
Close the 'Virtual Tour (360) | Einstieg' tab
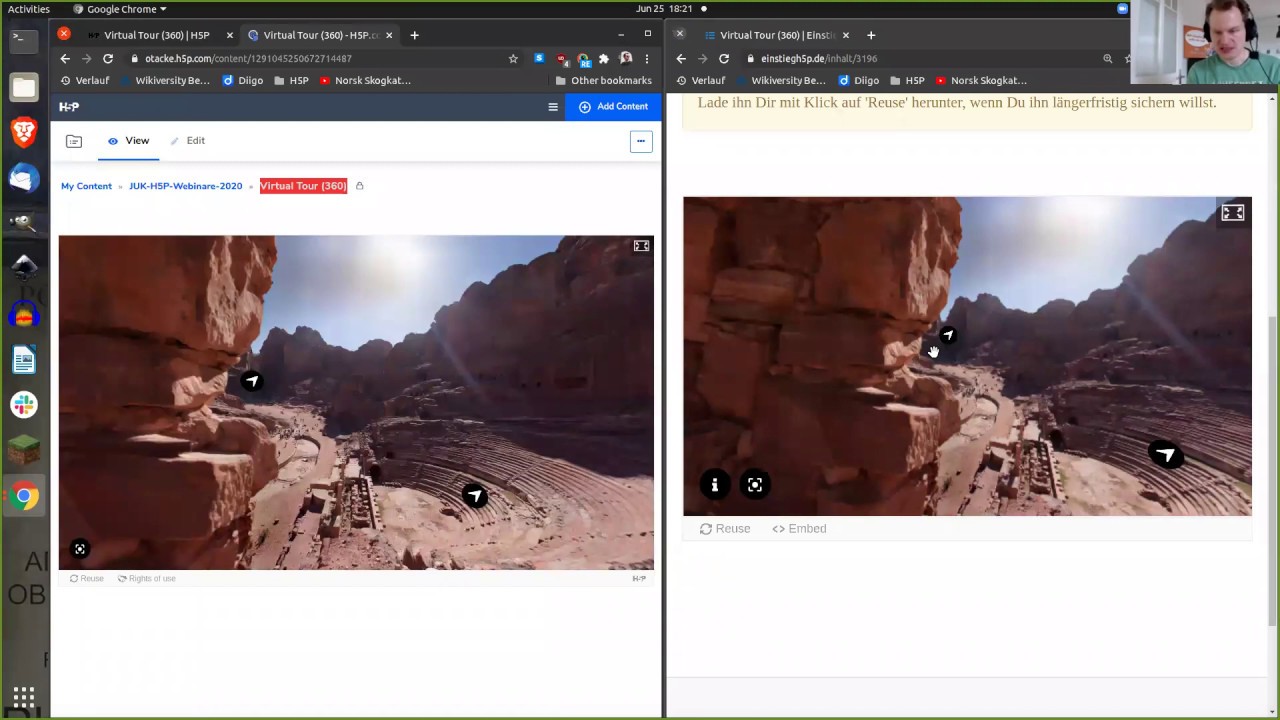[x=846, y=35]
